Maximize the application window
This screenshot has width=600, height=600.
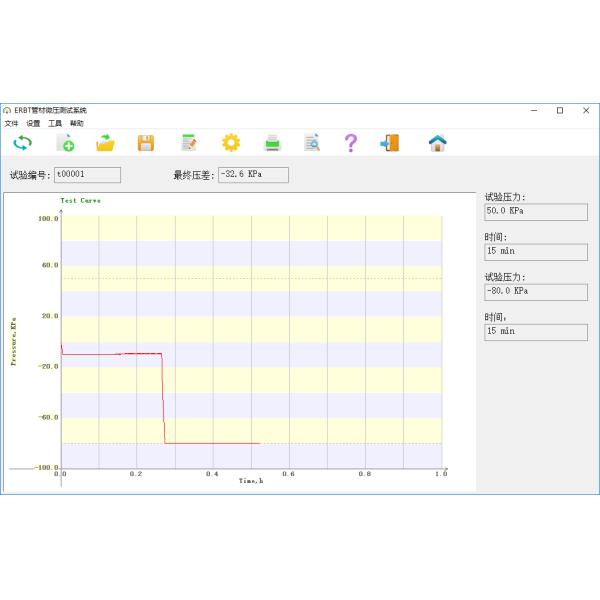pyautogui.click(x=559, y=110)
